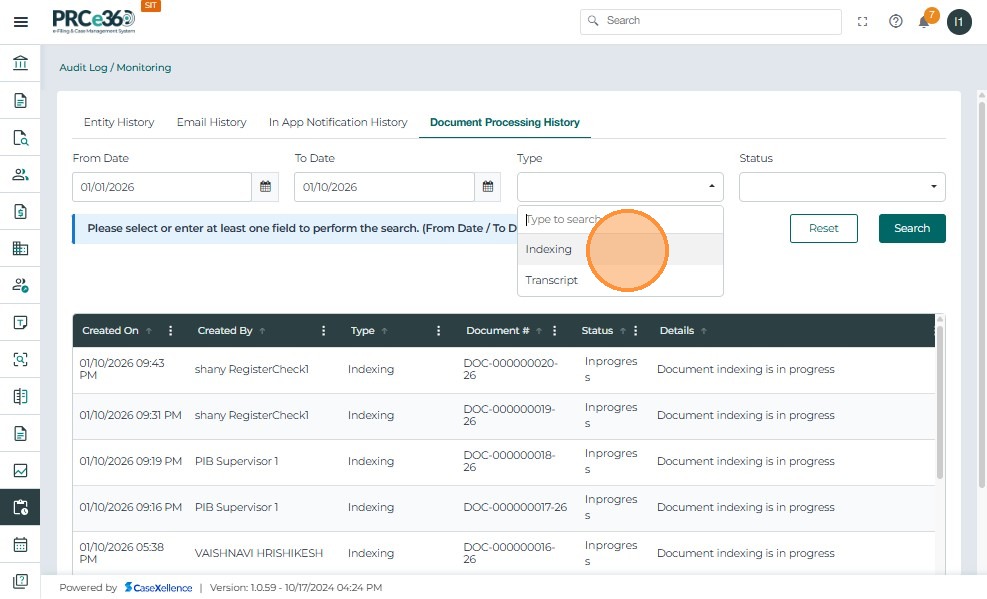Collapse the Type dropdown arrow
The image size is (987, 599).
pos(711,187)
